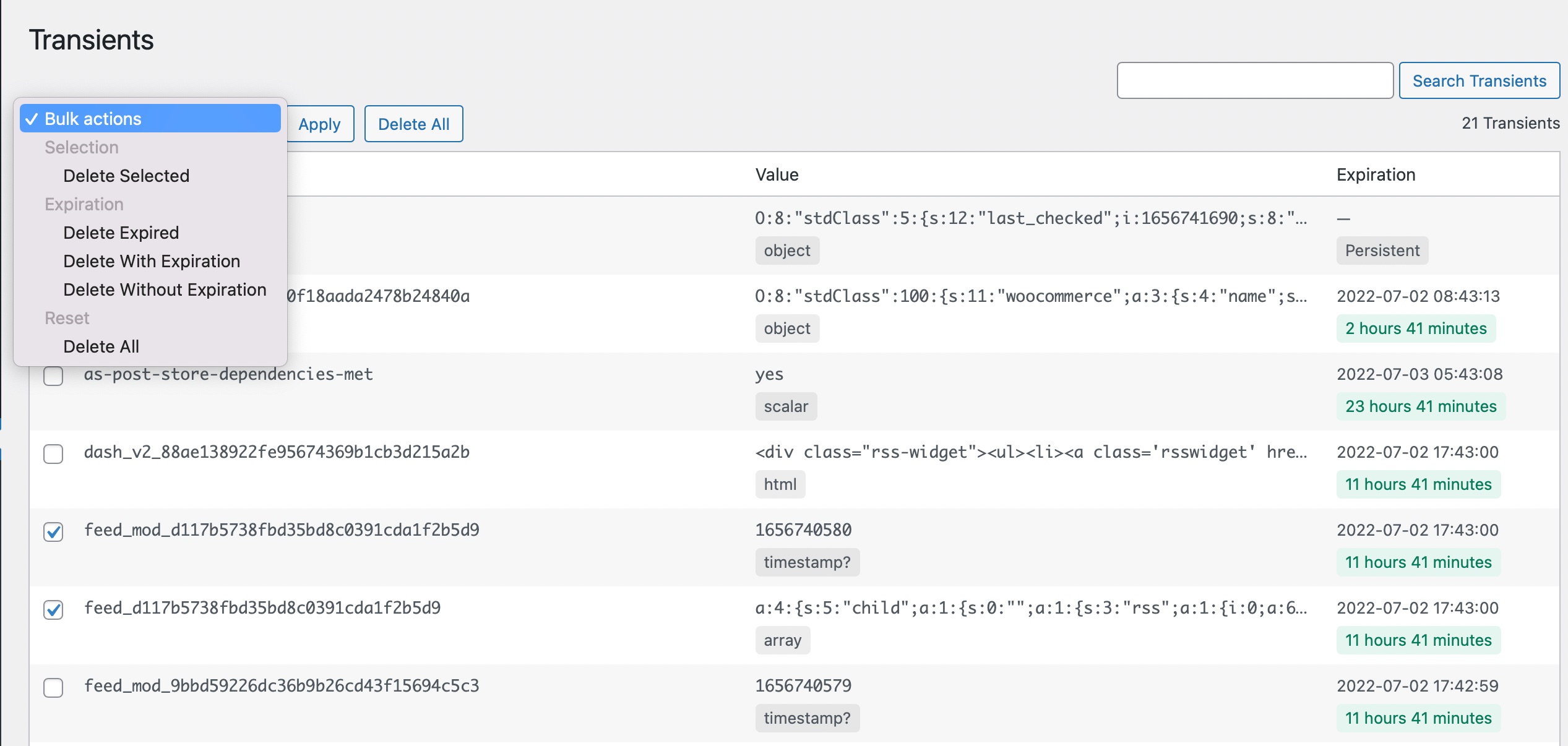Image resolution: width=1568 pixels, height=746 pixels.
Task: Toggle checkbox on dash_v2_88ae138922 row
Action: [x=54, y=453]
